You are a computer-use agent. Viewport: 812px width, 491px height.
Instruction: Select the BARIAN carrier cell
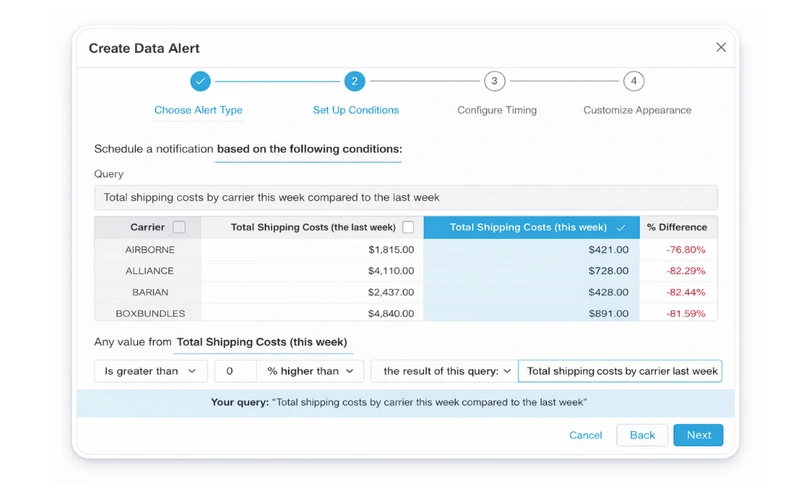[150, 292]
